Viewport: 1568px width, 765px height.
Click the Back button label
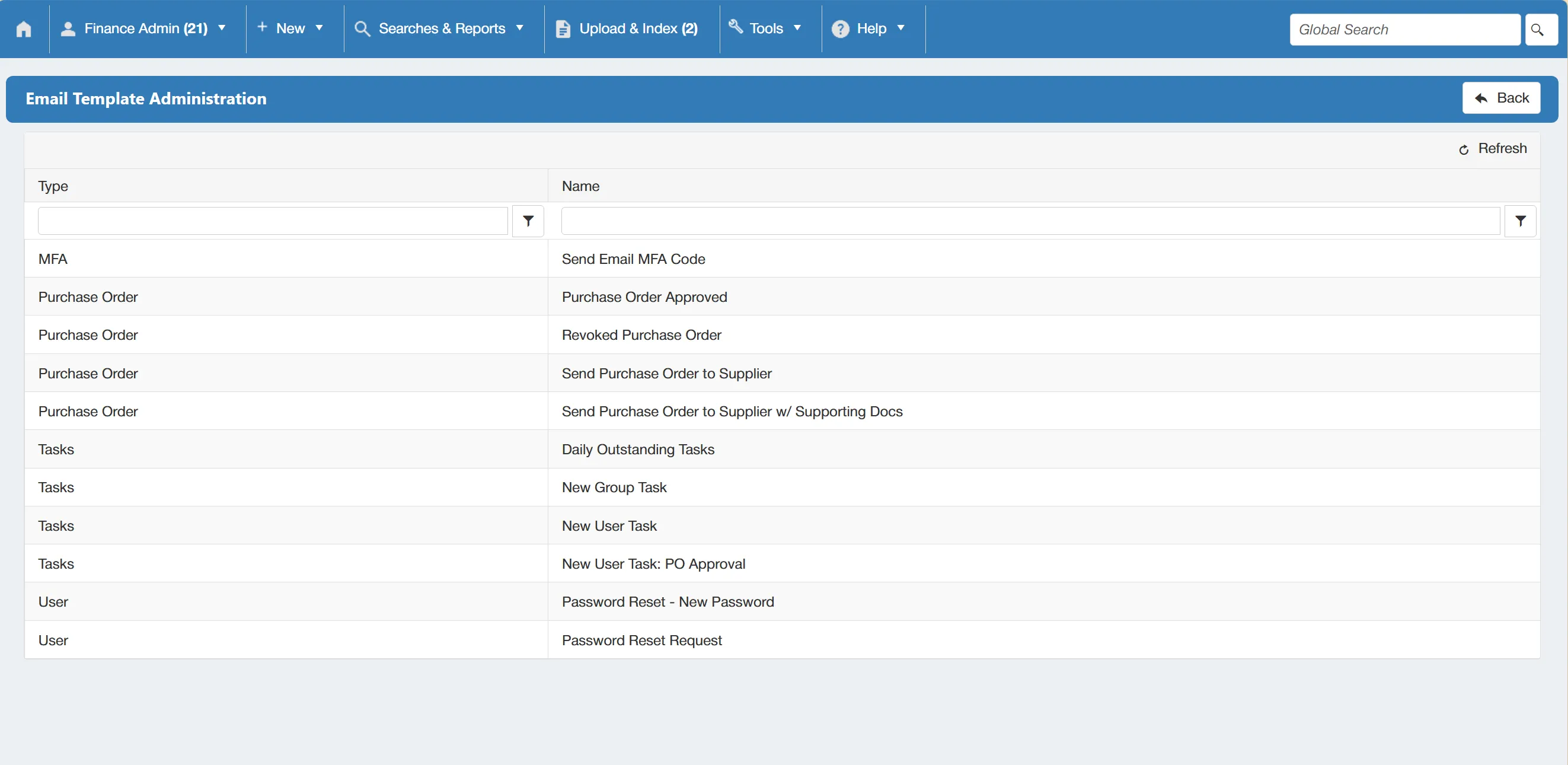click(x=1513, y=98)
